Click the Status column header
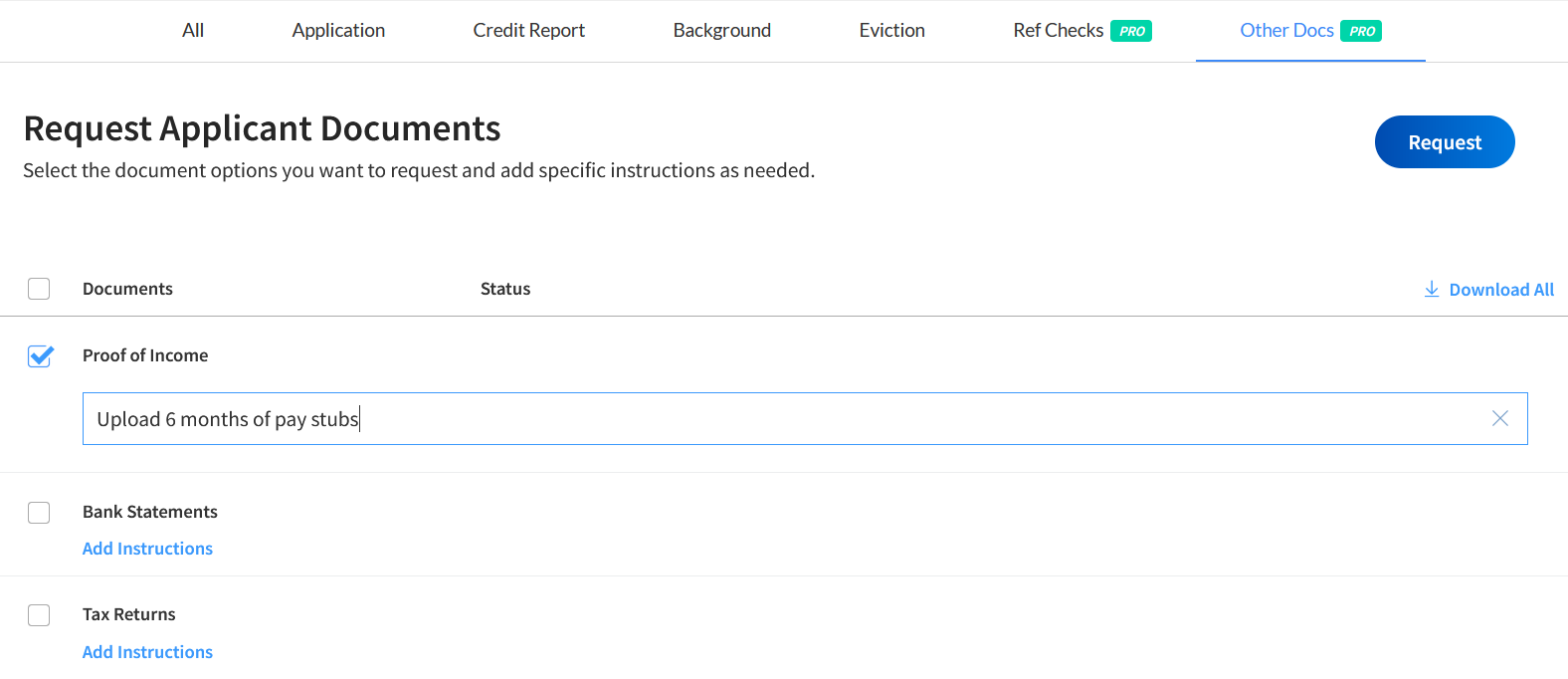Screen dimensions: 1568x679 (x=505, y=289)
